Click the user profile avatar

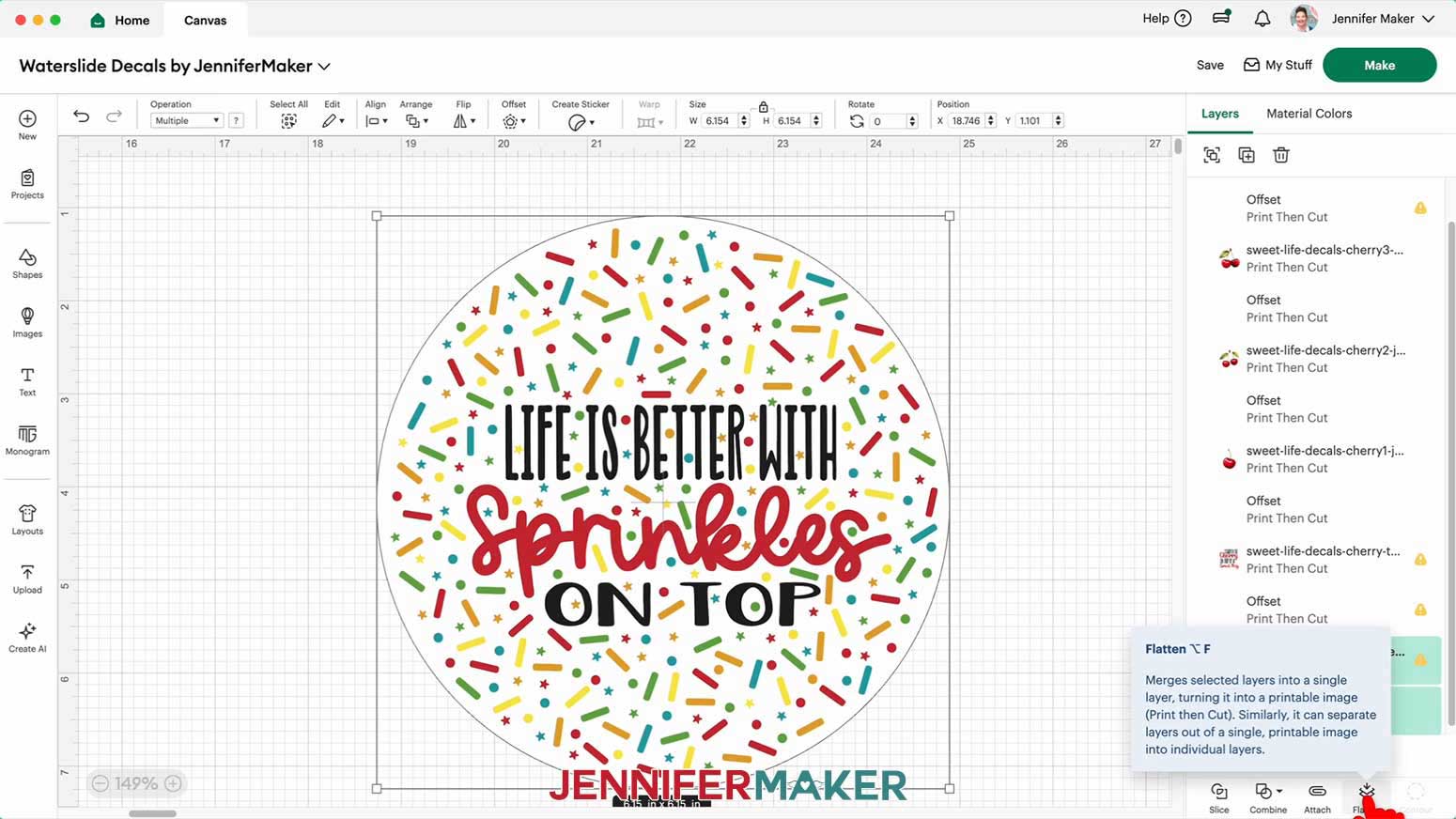1304,19
